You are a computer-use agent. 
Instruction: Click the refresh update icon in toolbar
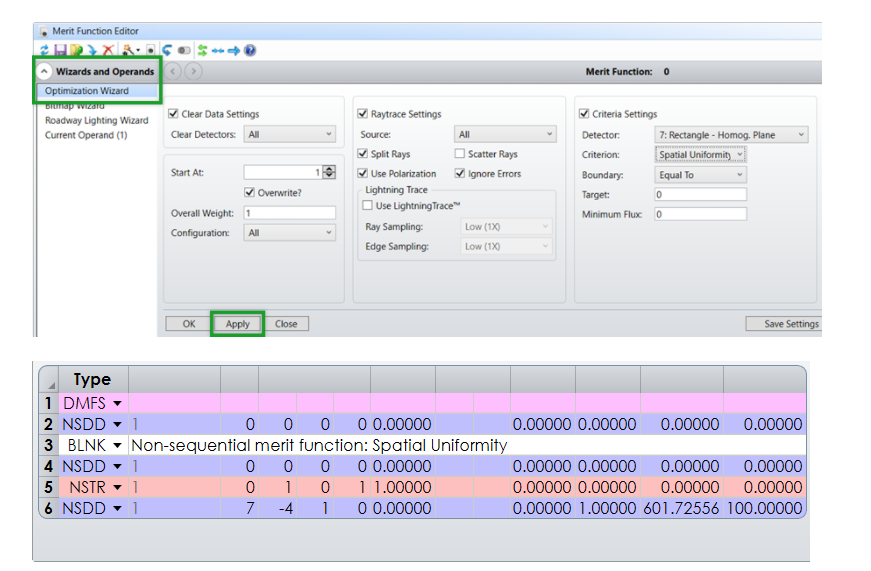click(x=44, y=50)
